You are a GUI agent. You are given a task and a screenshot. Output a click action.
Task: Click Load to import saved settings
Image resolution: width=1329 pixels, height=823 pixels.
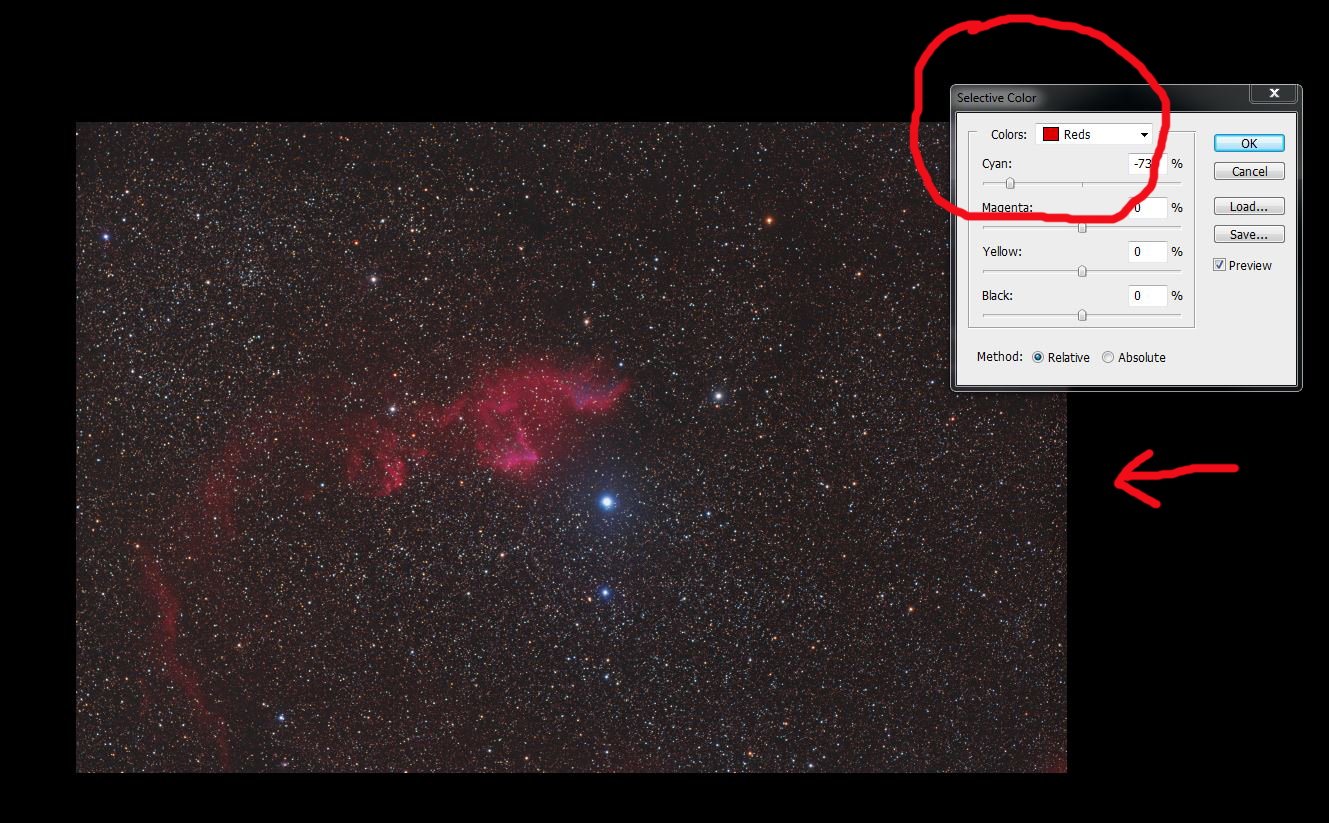point(1247,206)
